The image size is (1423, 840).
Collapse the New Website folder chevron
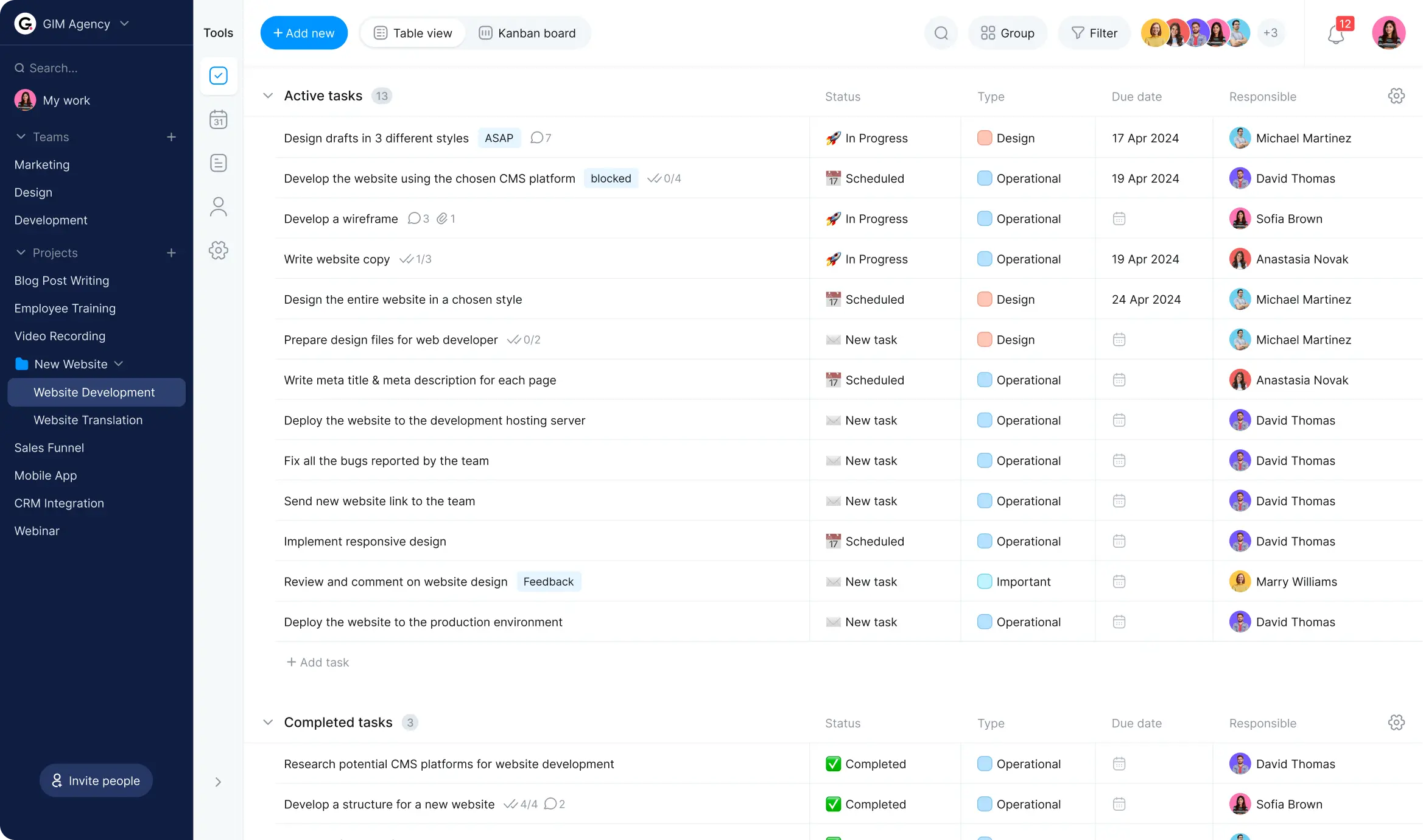[119, 364]
